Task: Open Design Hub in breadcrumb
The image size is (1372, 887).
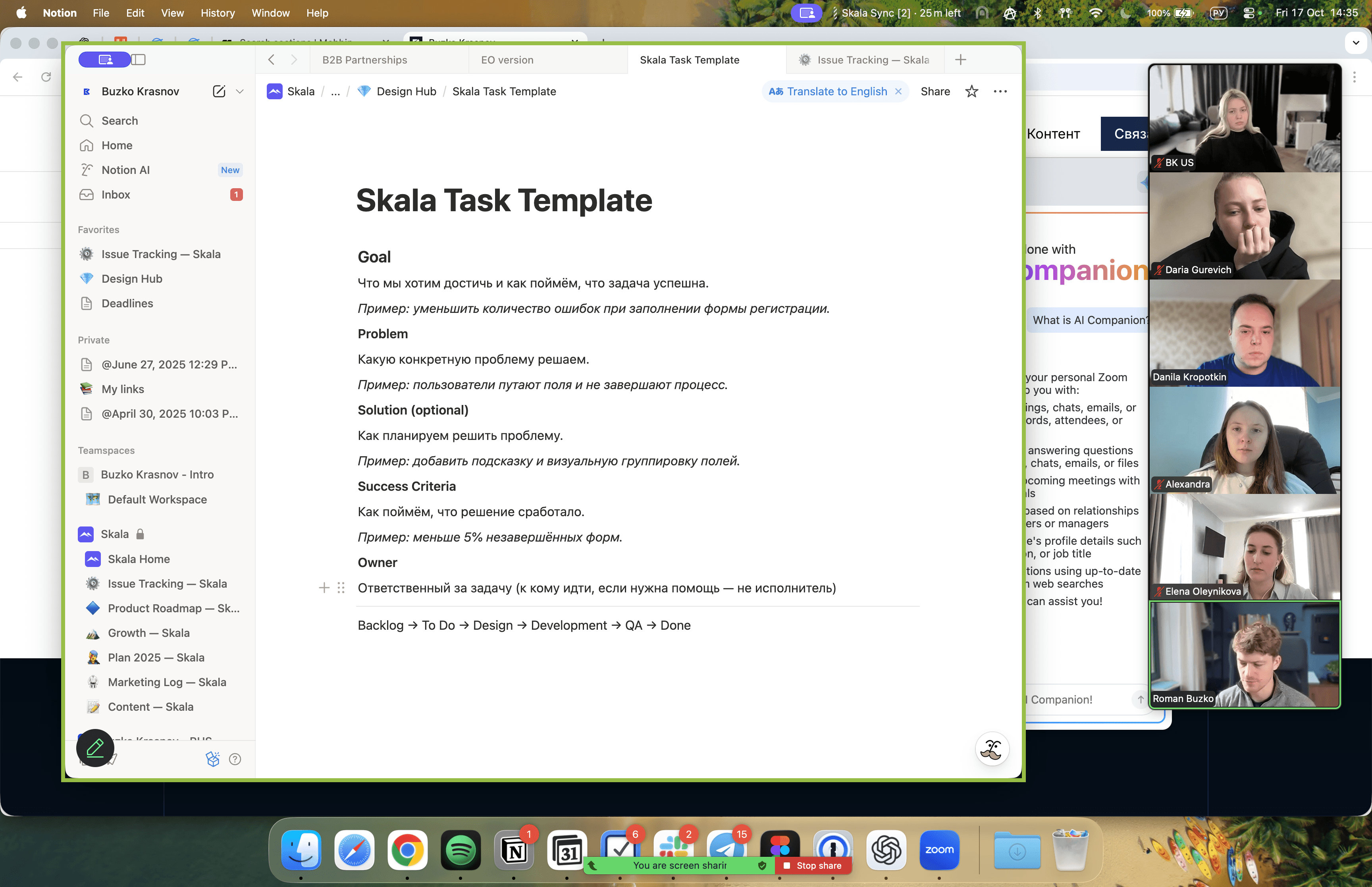Action: 406,91
